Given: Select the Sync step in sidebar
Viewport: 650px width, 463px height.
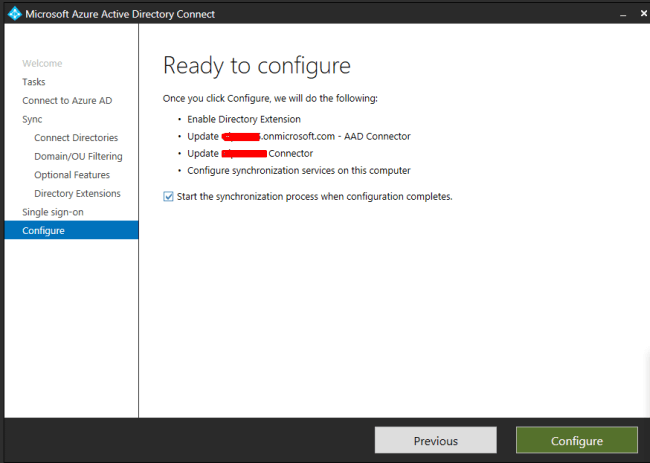Looking at the screenshot, I should click(x=32, y=119).
